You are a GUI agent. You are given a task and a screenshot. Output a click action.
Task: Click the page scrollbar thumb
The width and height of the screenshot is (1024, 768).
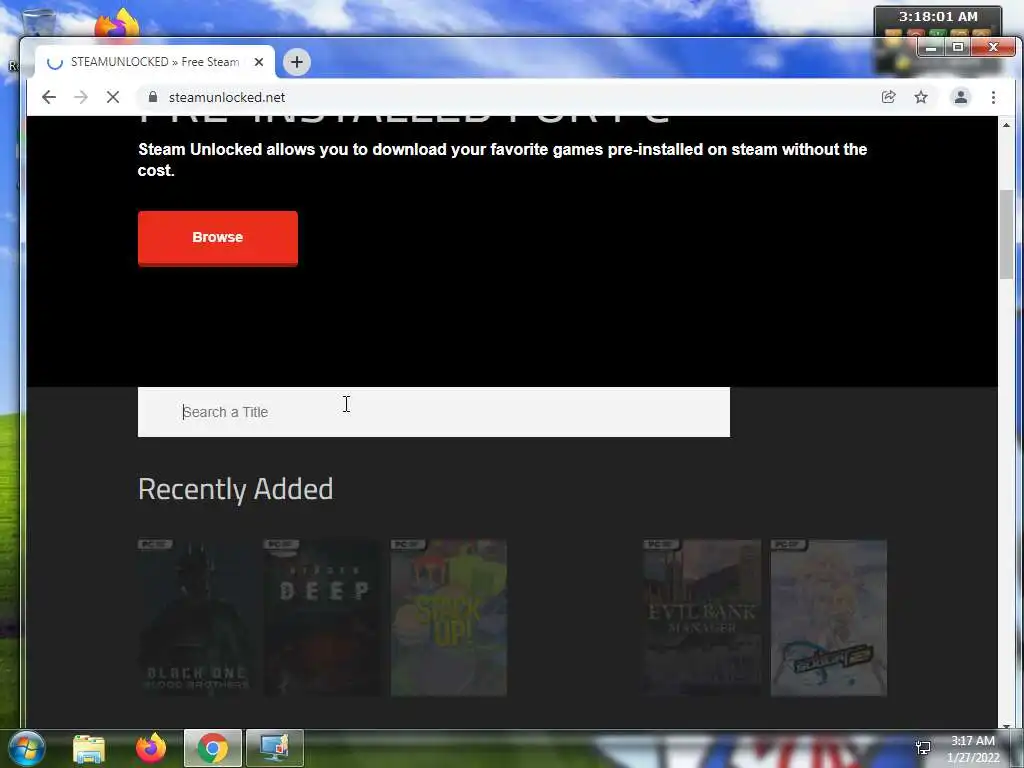pyautogui.click(x=1006, y=234)
